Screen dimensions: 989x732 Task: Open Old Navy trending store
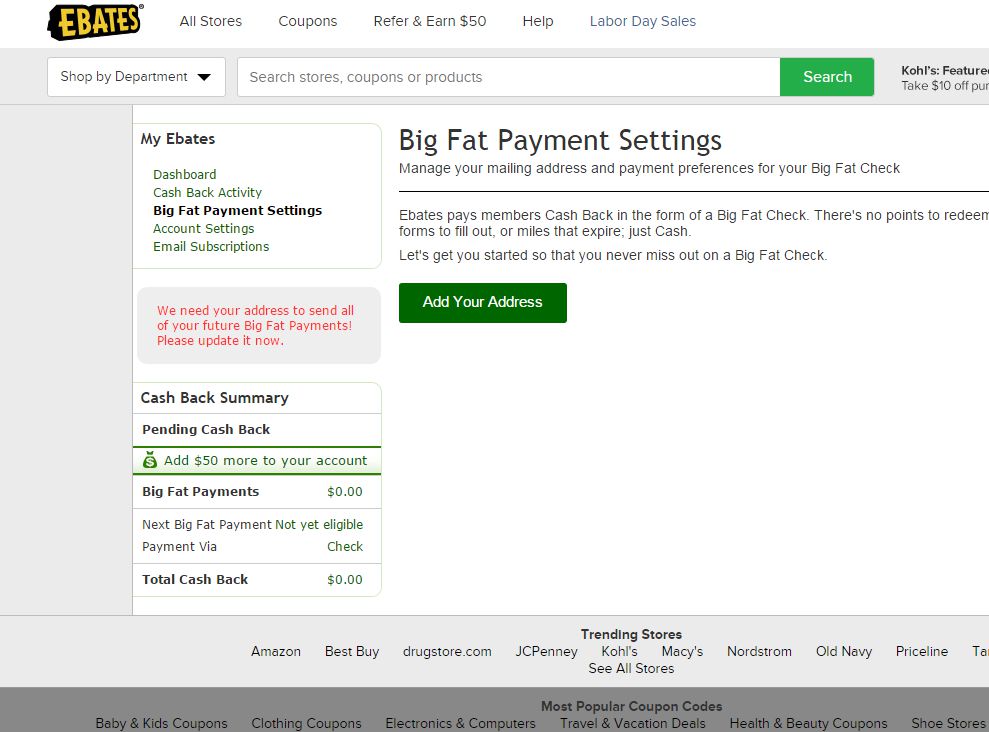(x=844, y=652)
